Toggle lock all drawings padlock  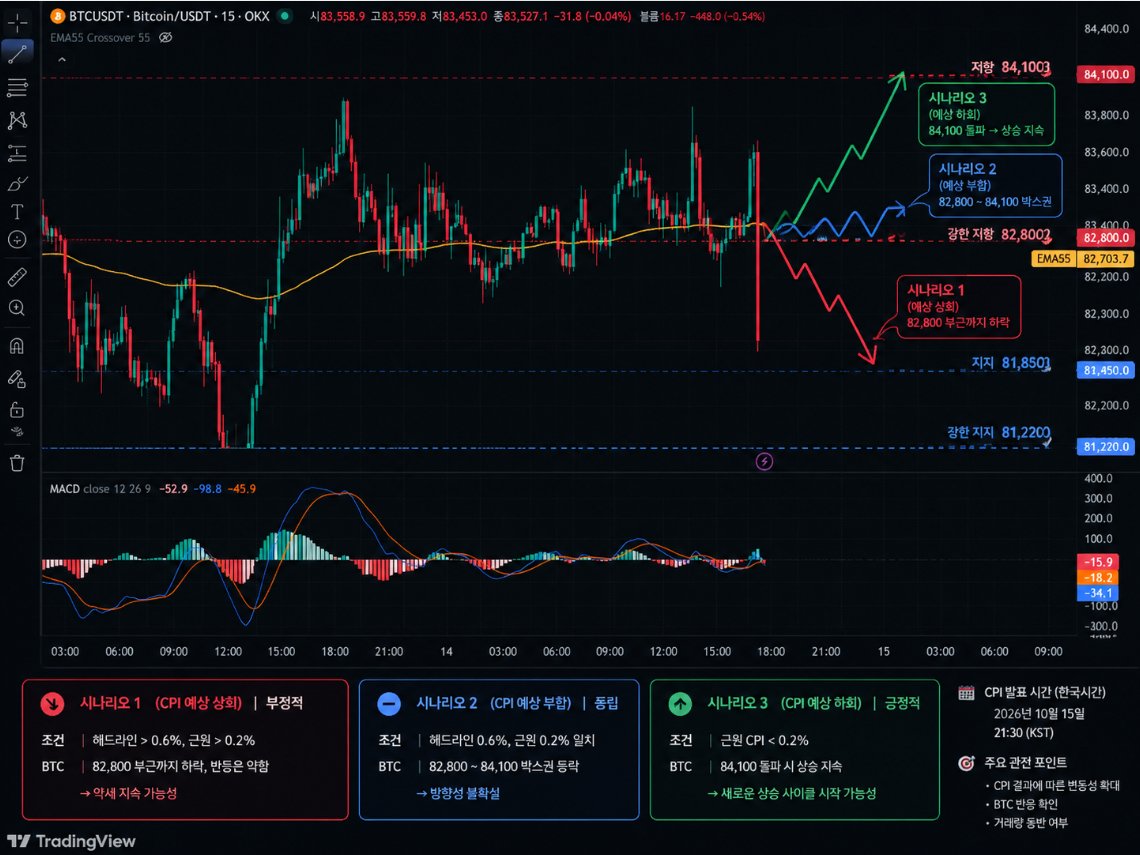click(17, 410)
